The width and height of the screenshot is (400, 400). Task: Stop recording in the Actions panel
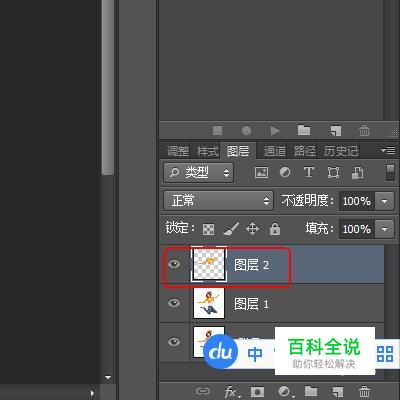click(218, 131)
